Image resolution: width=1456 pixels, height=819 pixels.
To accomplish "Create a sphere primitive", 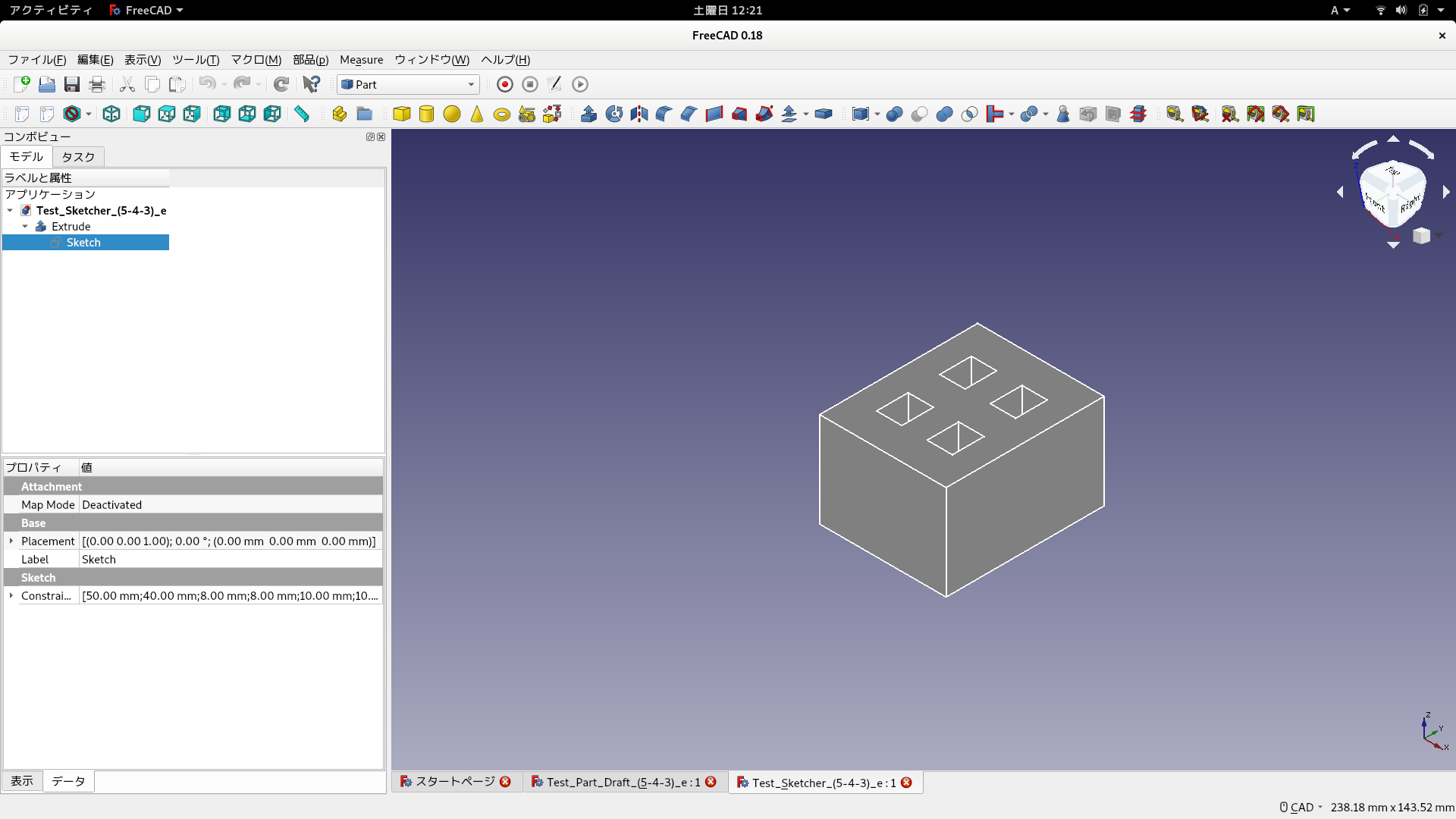I will [452, 114].
